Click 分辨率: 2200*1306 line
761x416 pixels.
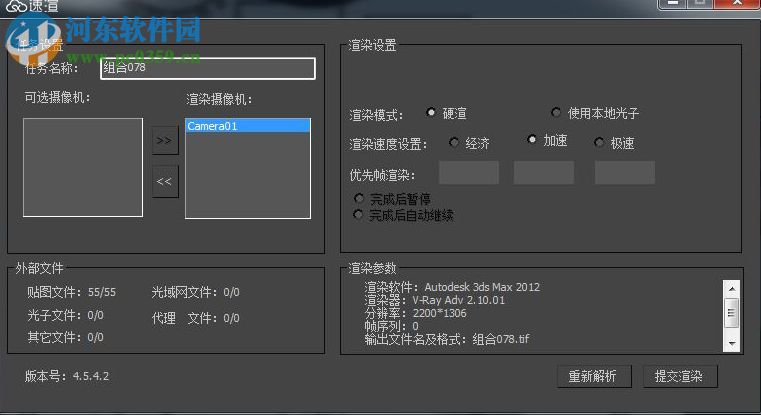pyautogui.click(x=415, y=313)
